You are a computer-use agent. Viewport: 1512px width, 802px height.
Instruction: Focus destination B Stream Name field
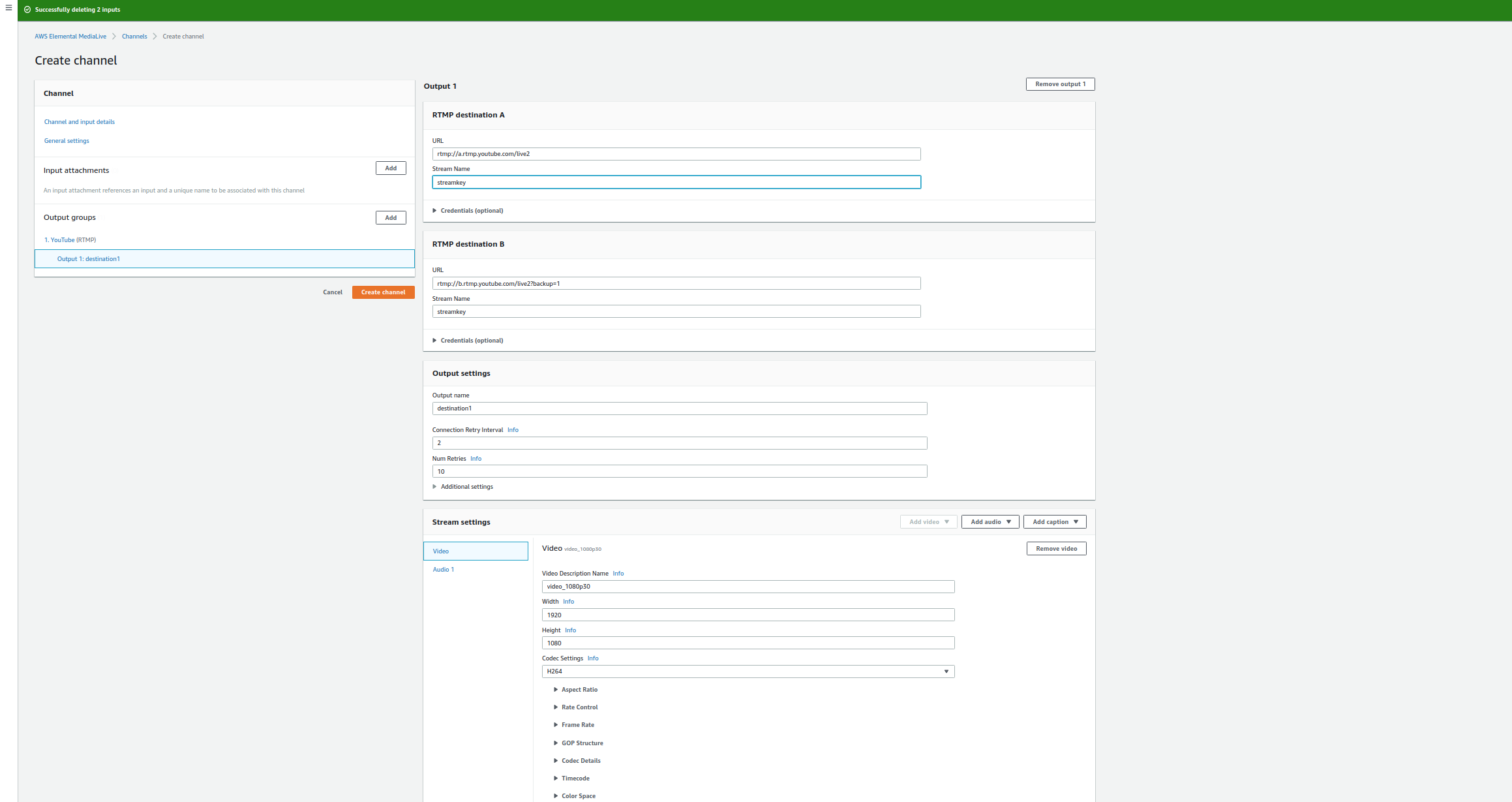(x=676, y=312)
